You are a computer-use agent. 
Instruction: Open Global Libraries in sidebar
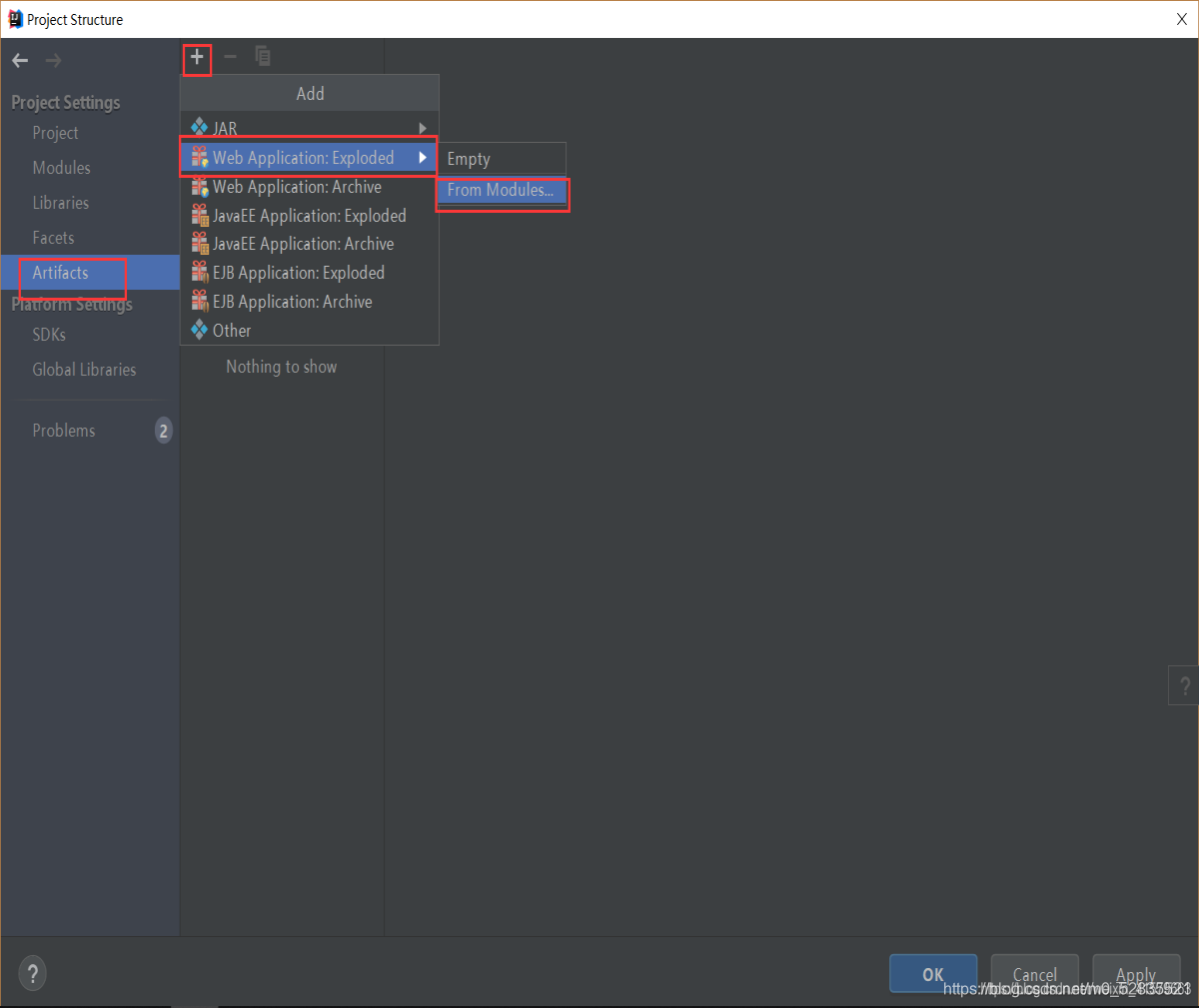click(x=90, y=370)
